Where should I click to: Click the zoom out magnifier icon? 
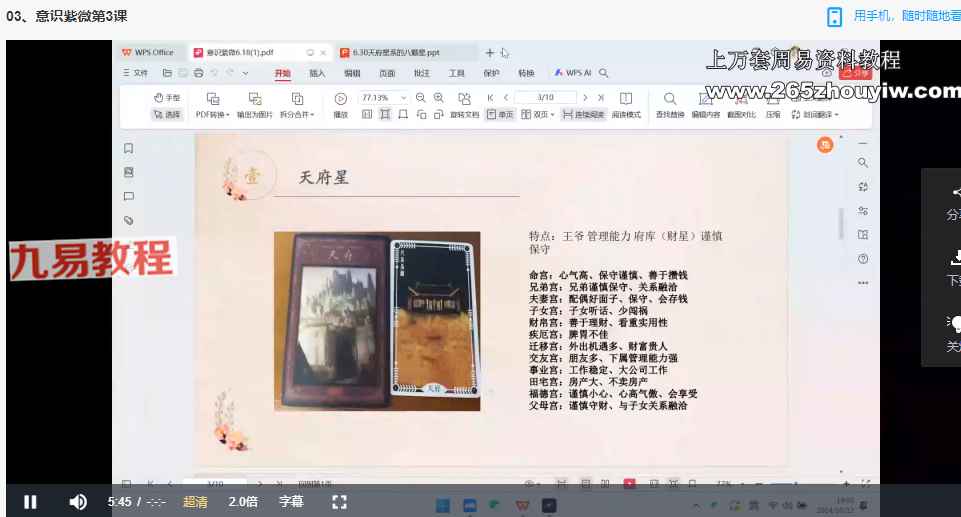pyautogui.click(x=421, y=98)
